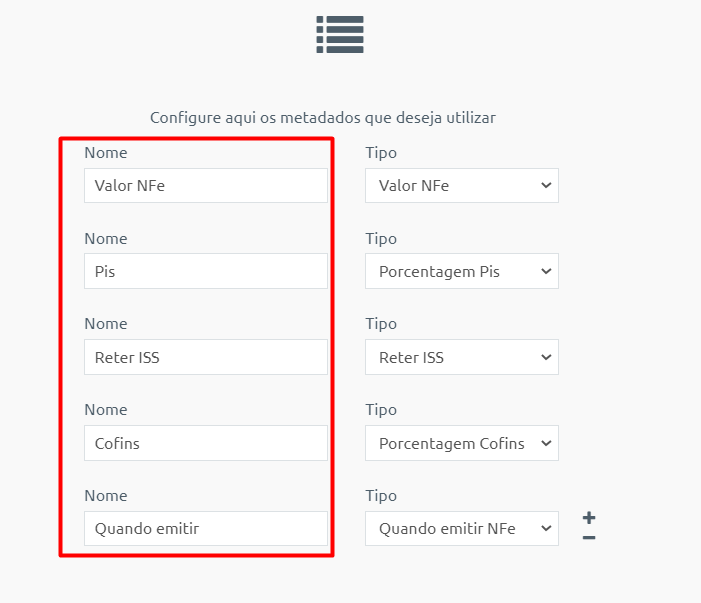Click the chevron on Porcentagem Pis dropdown
Image resolution: width=701 pixels, height=603 pixels.
click(546, 271)
